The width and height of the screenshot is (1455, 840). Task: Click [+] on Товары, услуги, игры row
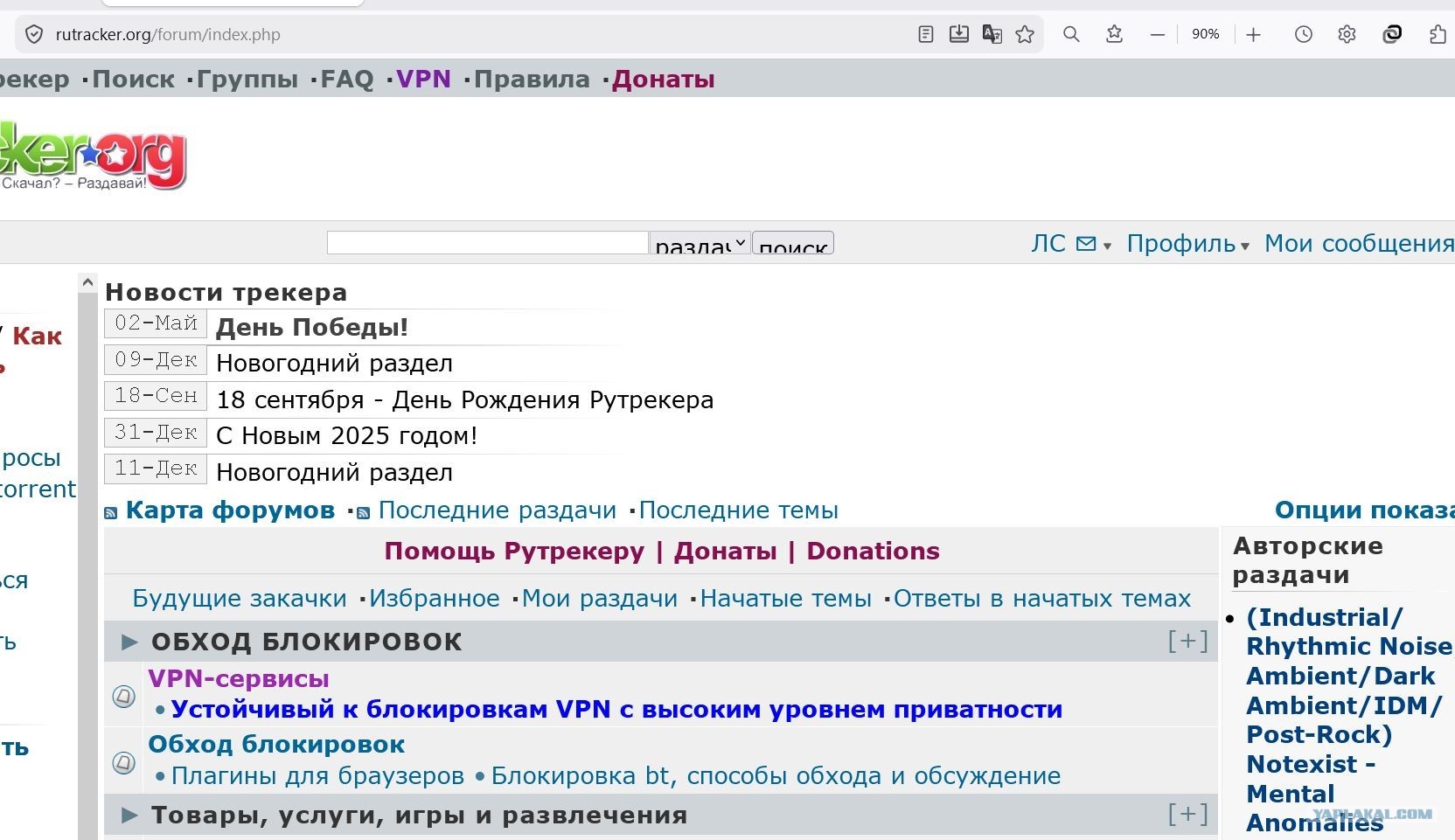(1187, 815)
